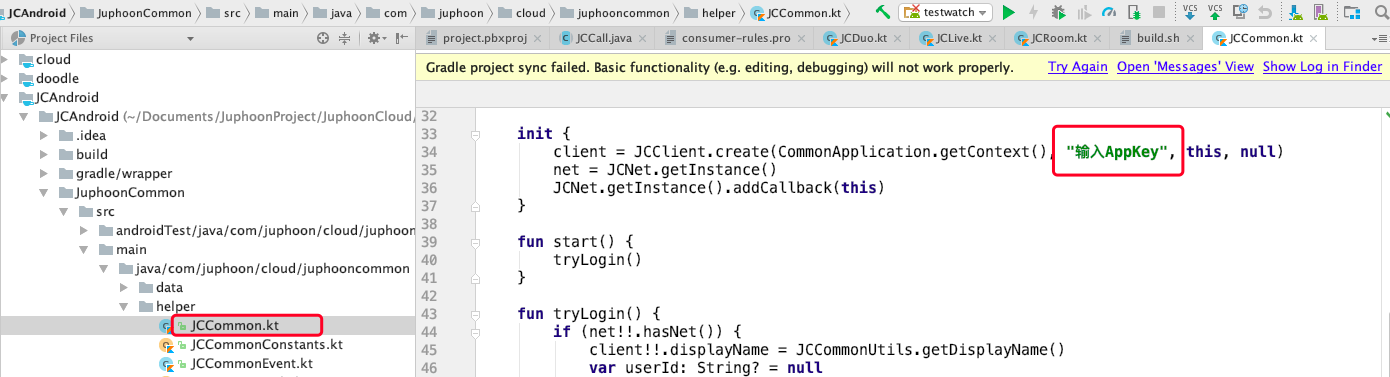
Task: Click the Apply Changes lightning icon
Action: coord(1033,12)
